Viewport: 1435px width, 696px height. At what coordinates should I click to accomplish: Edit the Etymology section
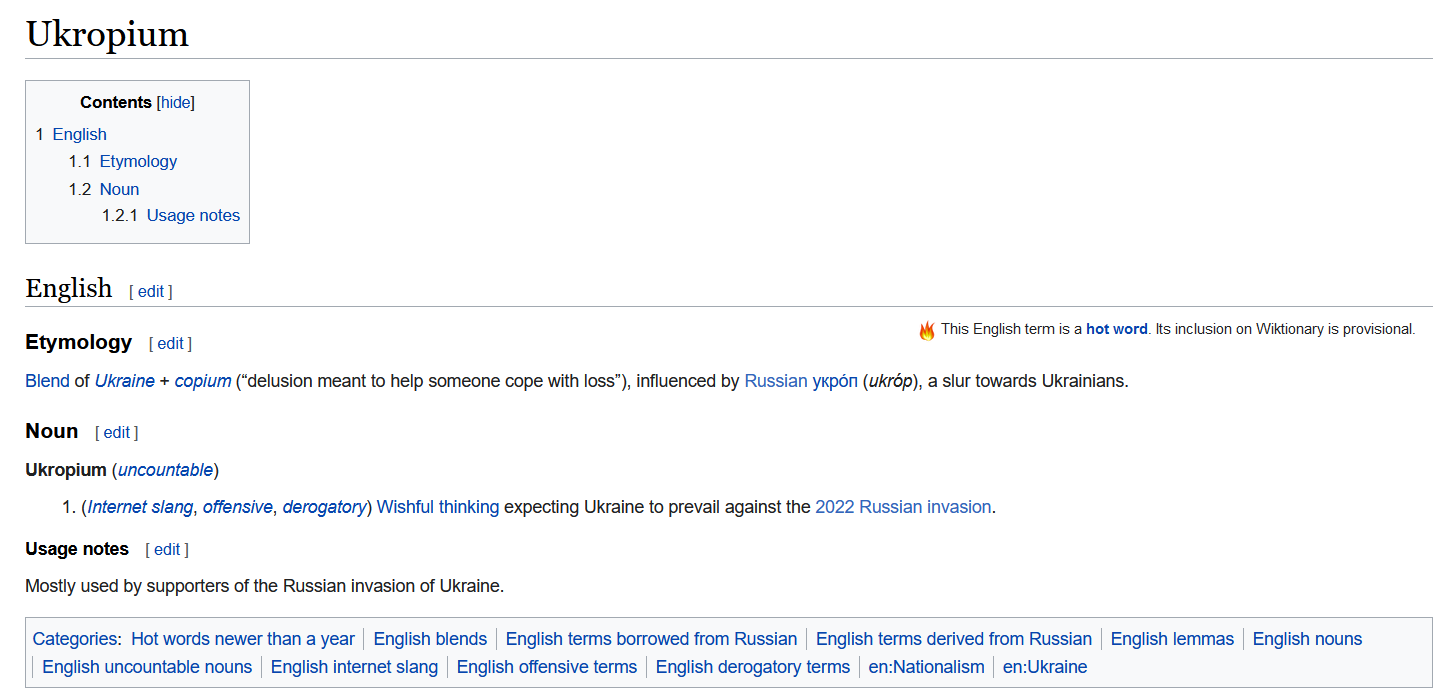coord(171,343)
